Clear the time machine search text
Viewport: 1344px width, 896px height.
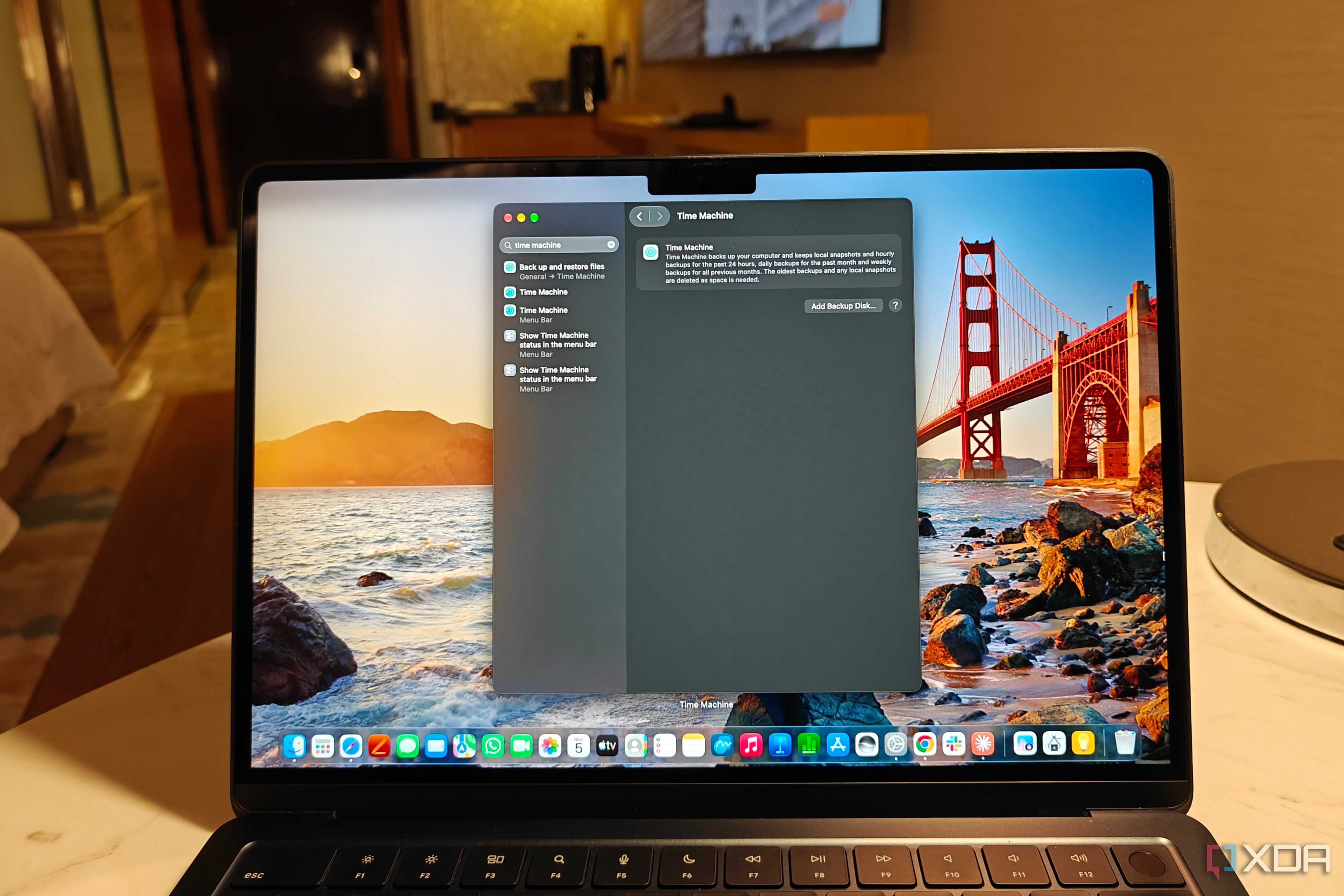coord(611,244)
